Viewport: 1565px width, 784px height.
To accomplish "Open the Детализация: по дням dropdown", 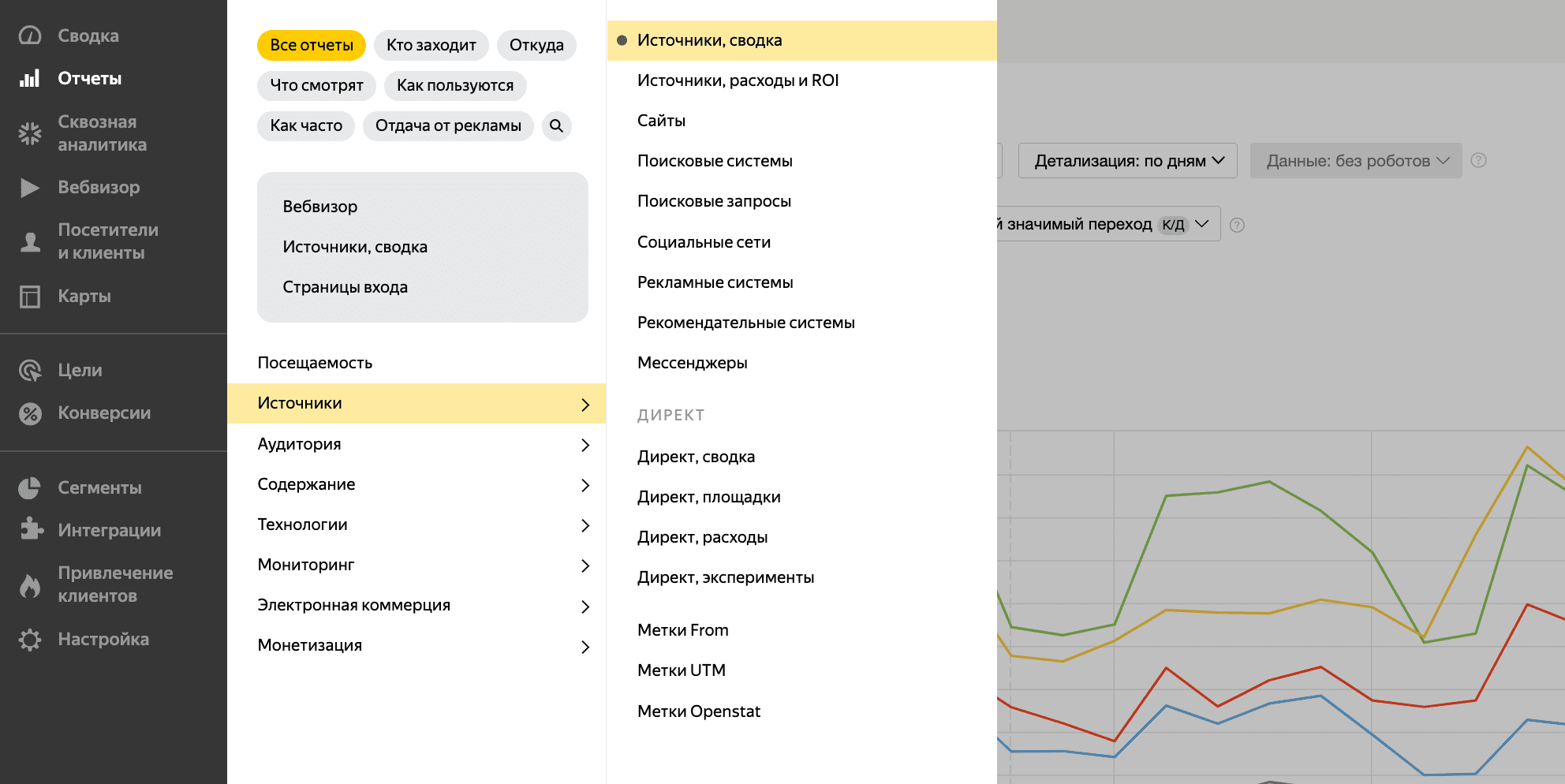I will coord(1127,161).
